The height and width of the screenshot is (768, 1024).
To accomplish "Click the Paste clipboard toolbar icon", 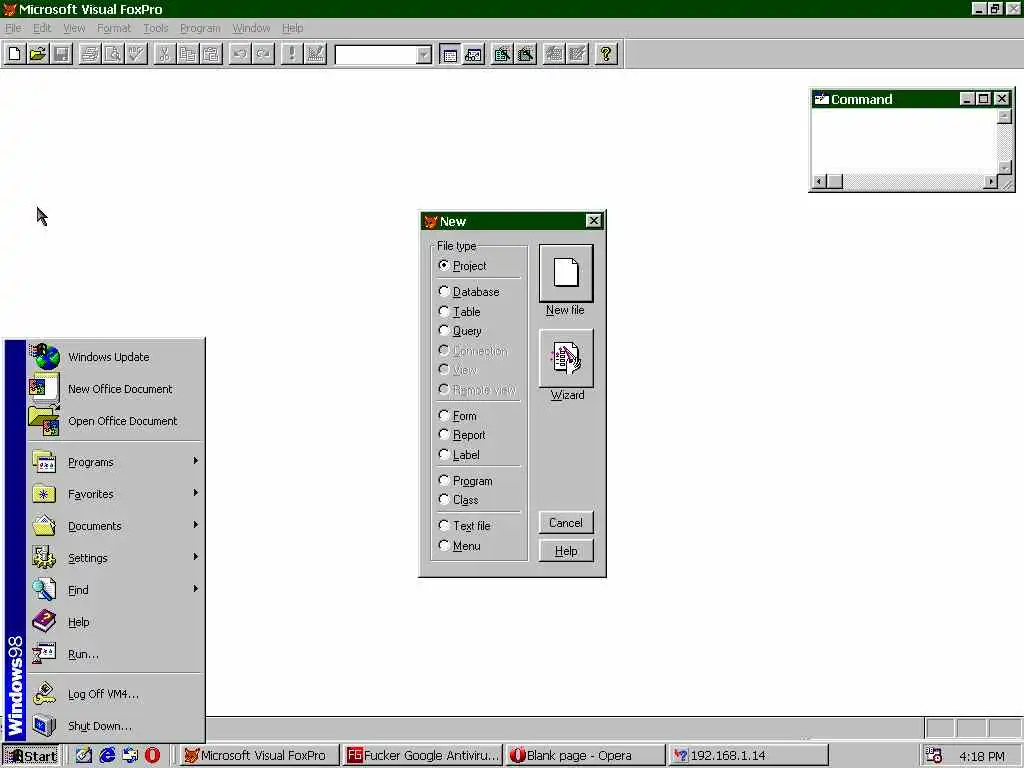I will coord(212,54).
